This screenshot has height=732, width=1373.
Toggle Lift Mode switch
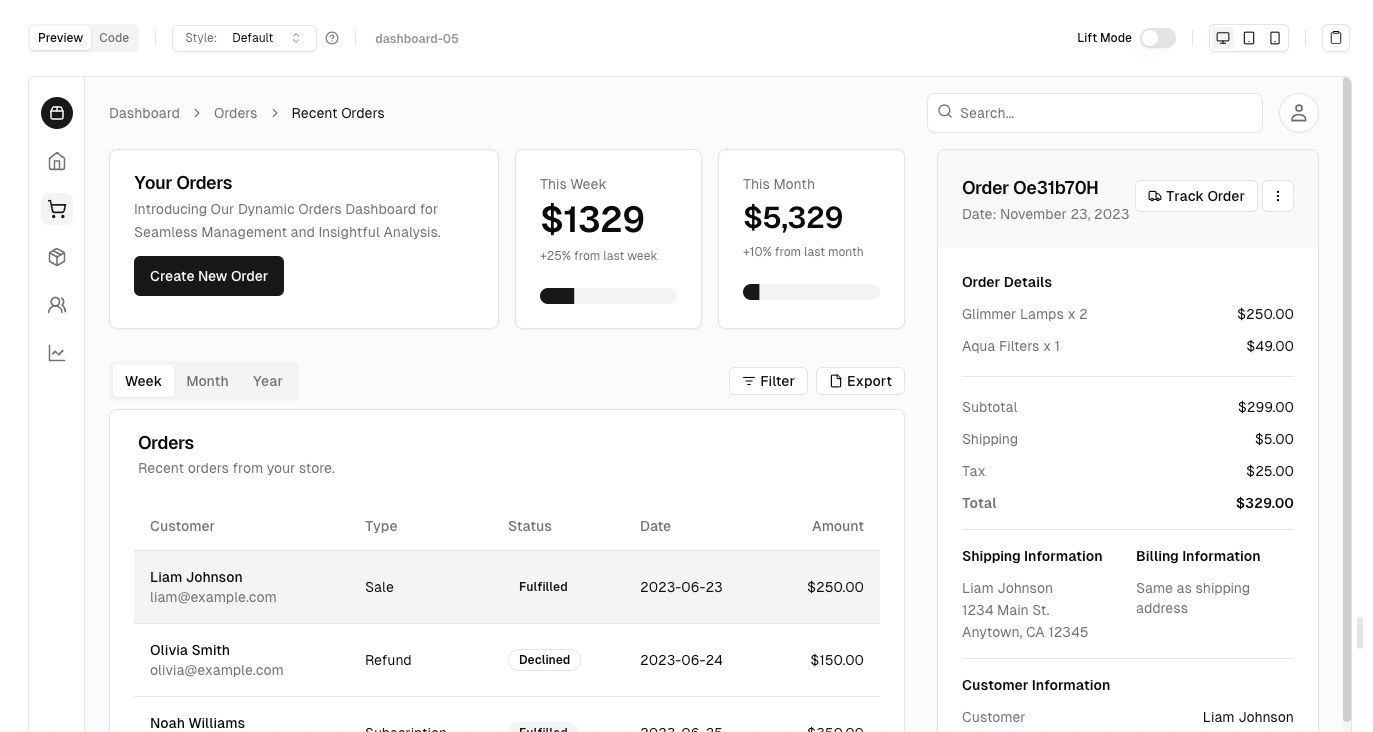(x=1158, y=38)
